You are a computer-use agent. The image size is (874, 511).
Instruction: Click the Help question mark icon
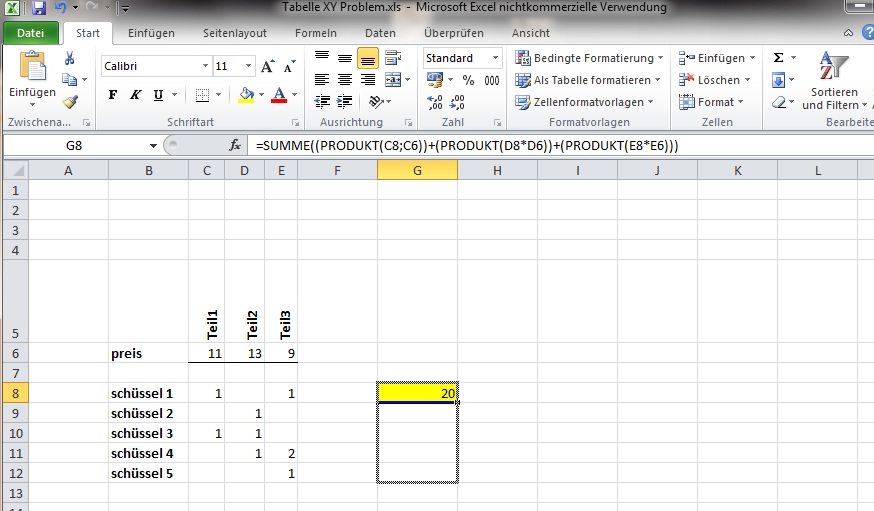[868, 32]
